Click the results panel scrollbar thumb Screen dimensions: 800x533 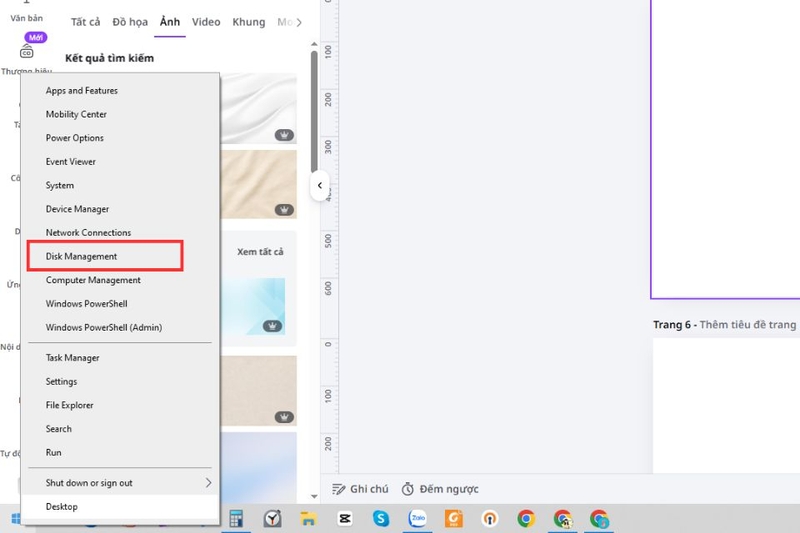(x=314, y=111)
